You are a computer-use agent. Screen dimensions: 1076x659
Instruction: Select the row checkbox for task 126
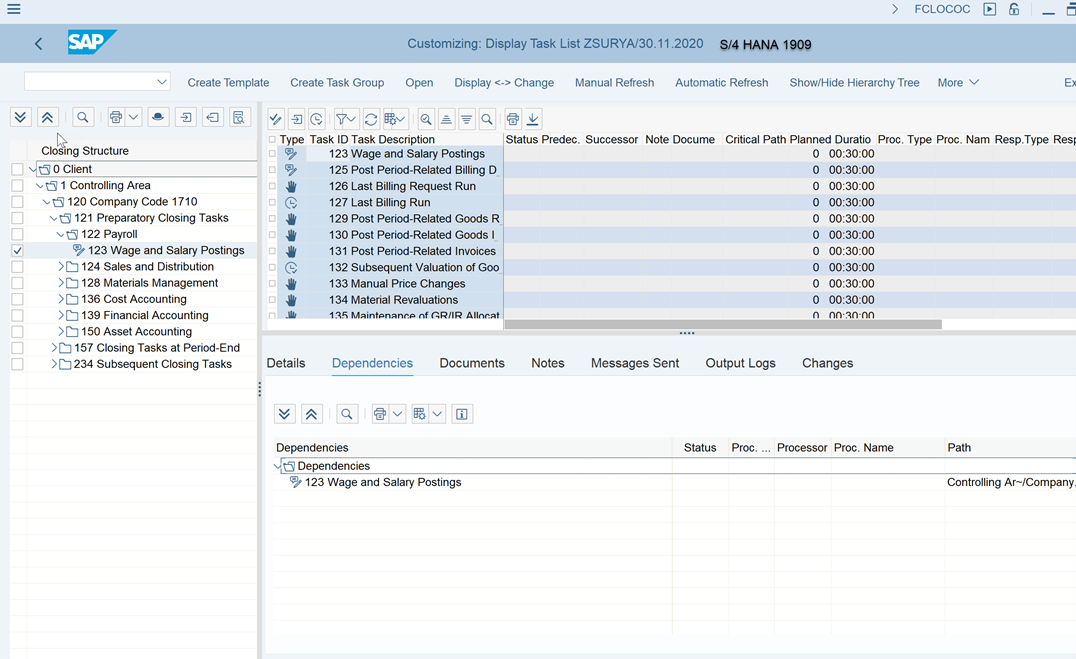(x=272, y=186)
